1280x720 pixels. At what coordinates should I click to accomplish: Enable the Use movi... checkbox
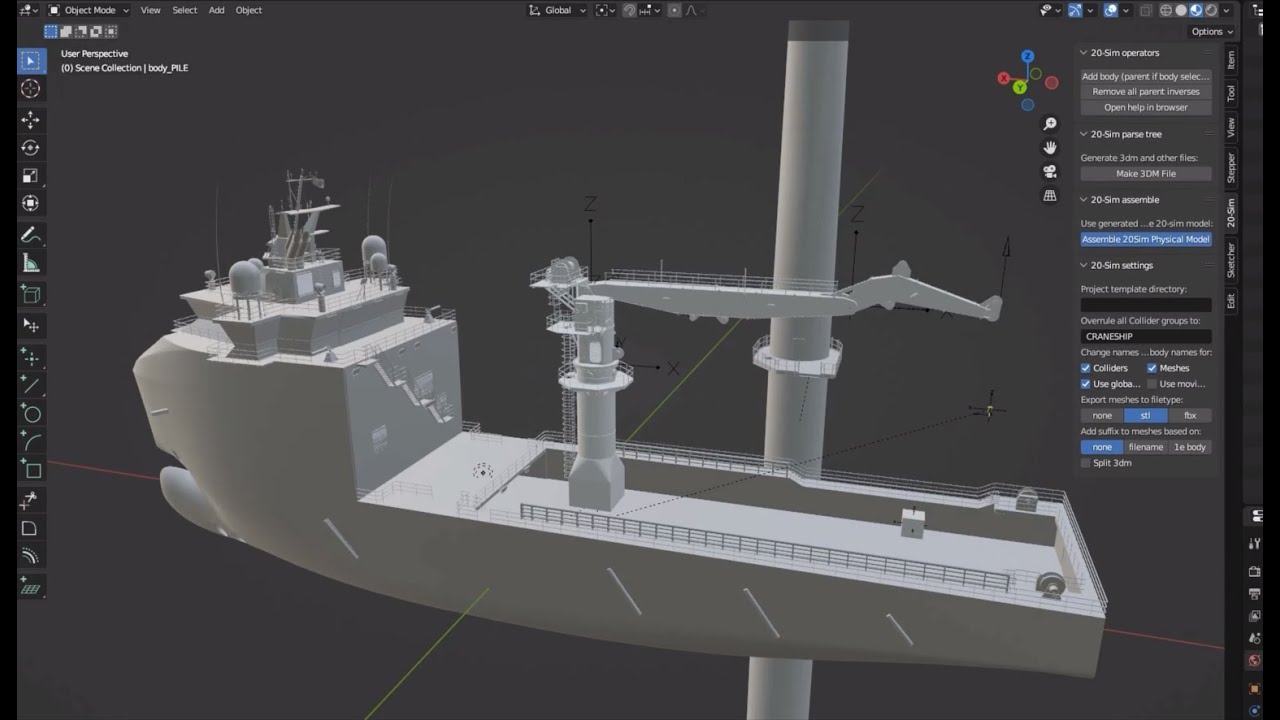tap(1152, 384)
